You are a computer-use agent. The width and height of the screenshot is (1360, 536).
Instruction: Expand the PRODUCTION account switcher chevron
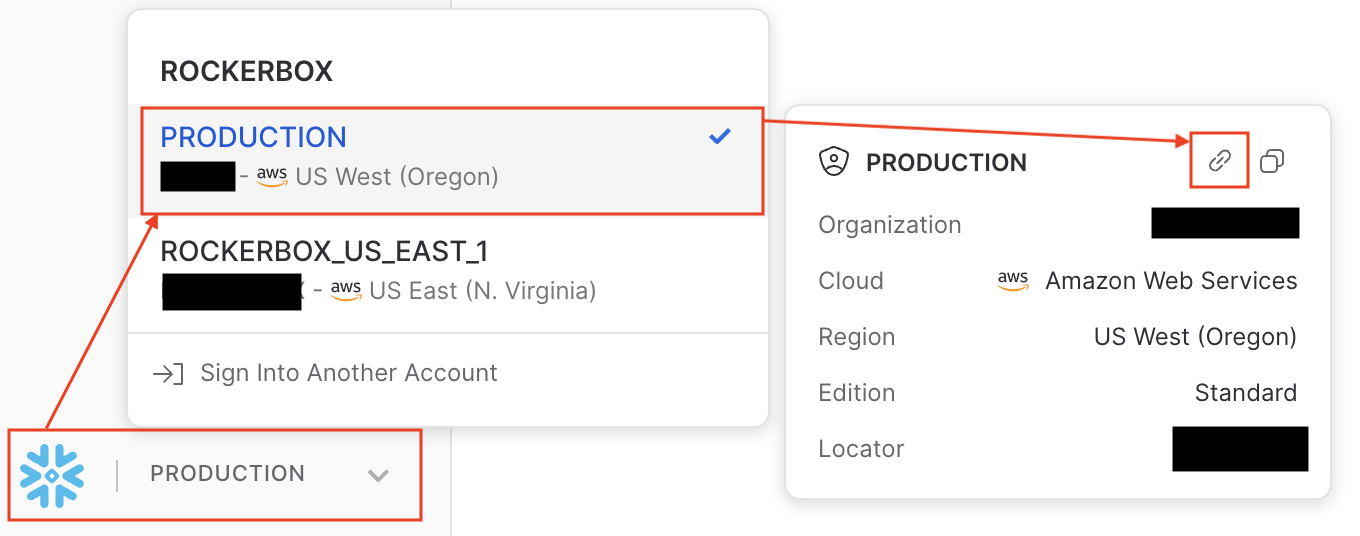coord(378,475)
